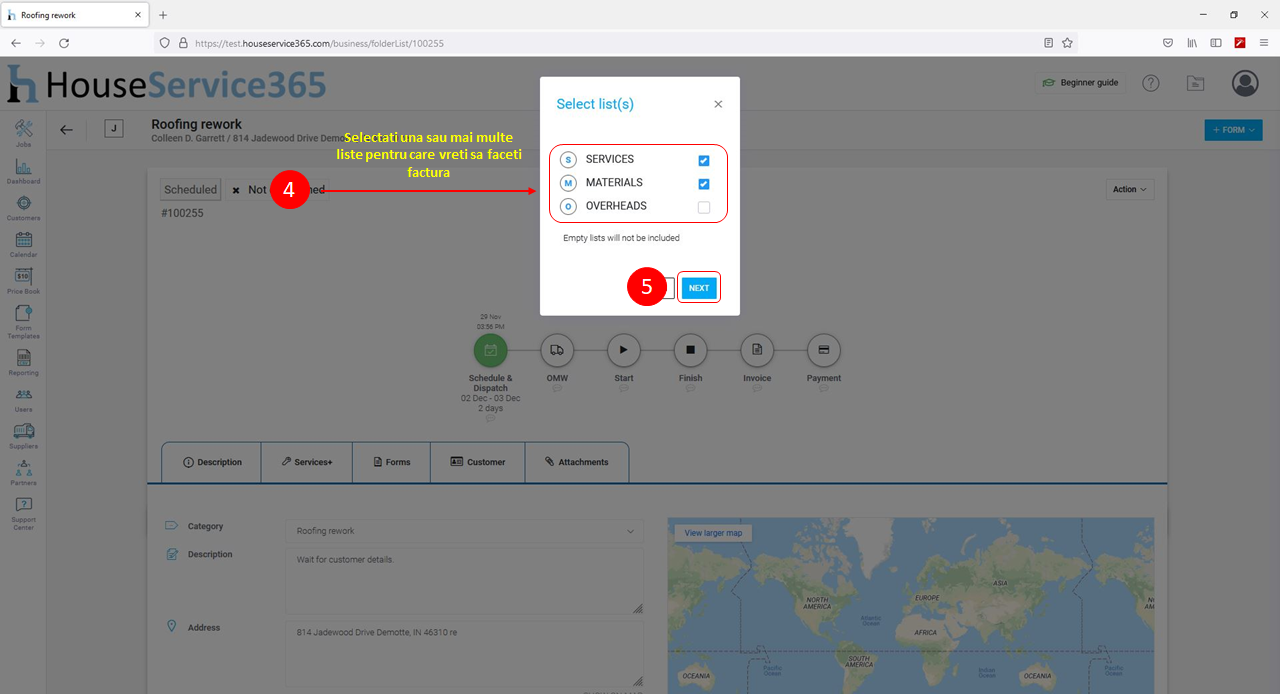The height and width of the screenshot is (694, 1280).
Task: Select the Roofing rework browser tab
Action: [x=74, y=15]
